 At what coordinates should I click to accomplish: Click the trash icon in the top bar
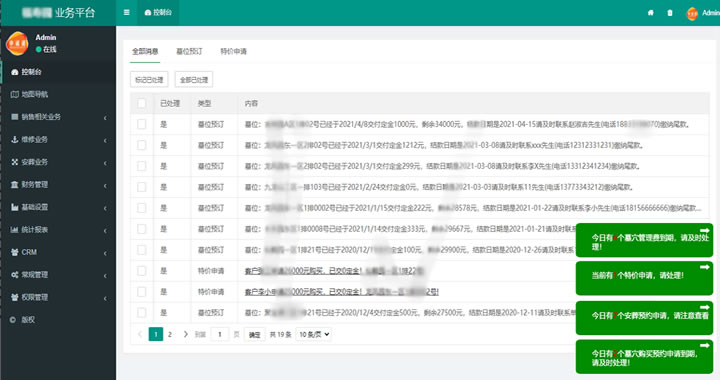coord(670,13)
